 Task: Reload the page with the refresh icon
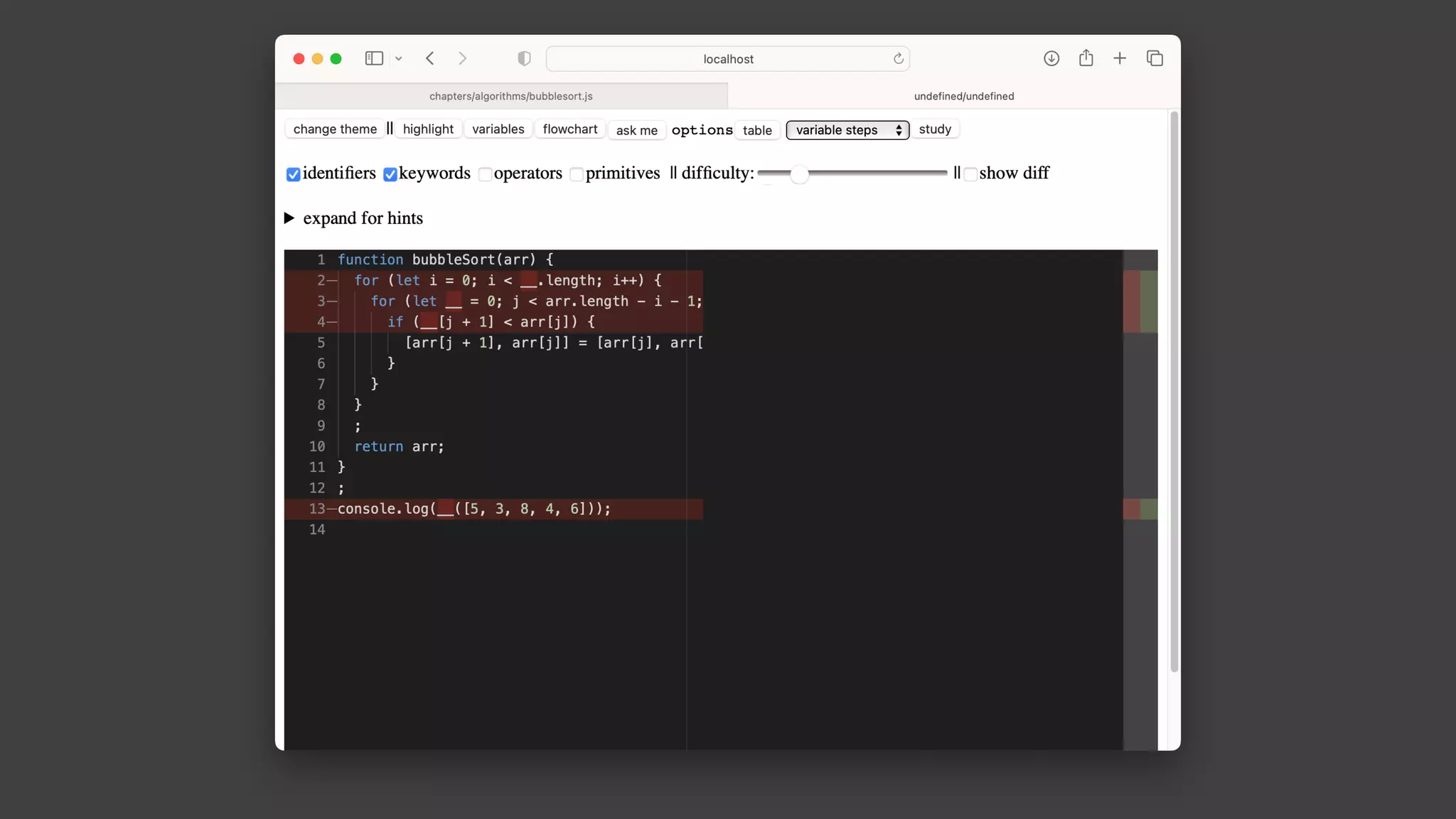tap(899, 58)
